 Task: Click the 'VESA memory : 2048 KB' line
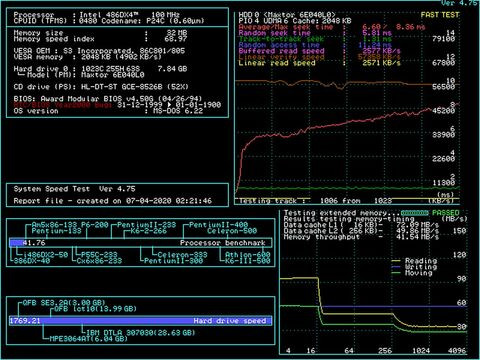pos(88,57)
